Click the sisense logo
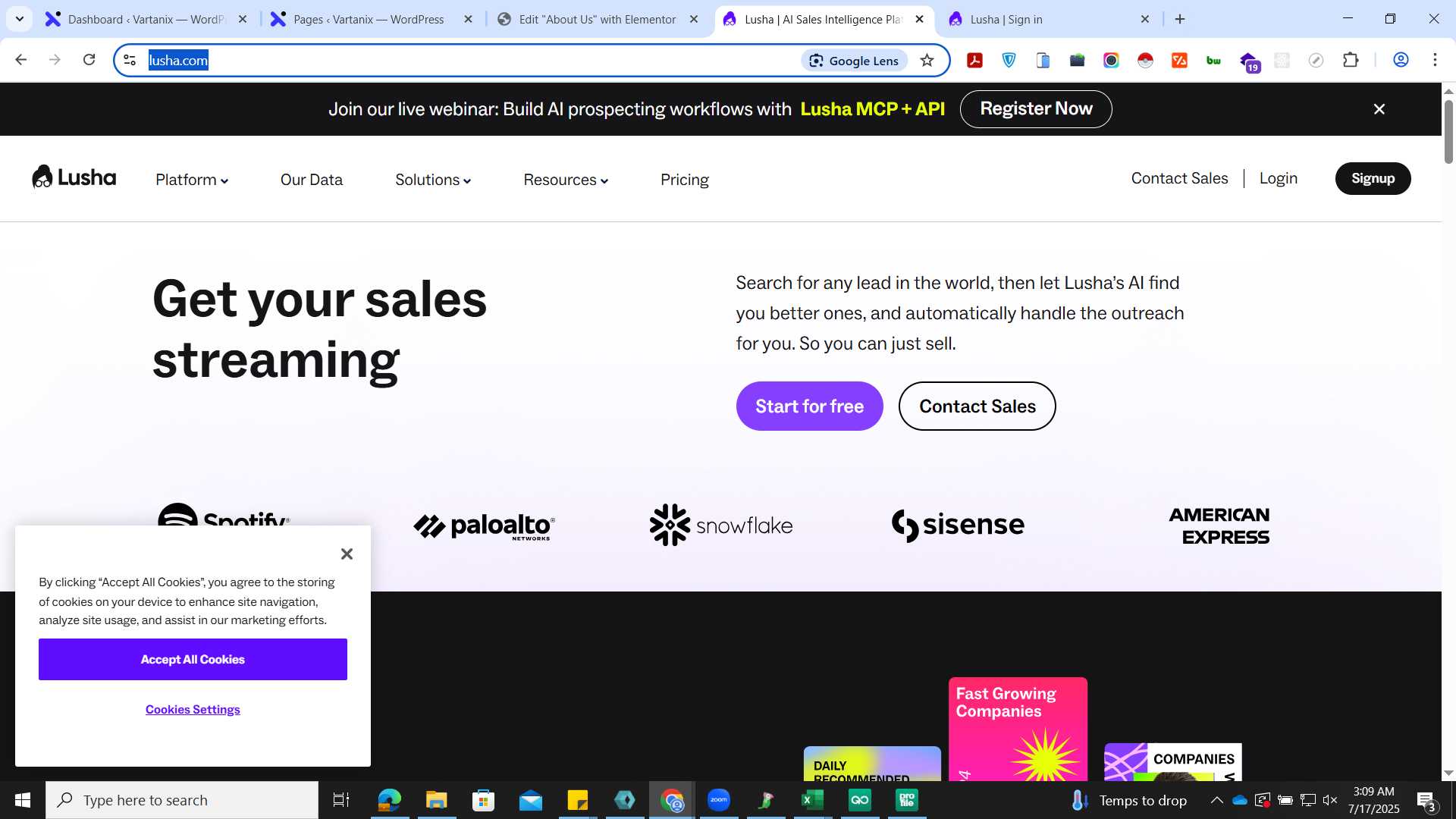Viewport: 1456px width, 819px height. point(958,525)
